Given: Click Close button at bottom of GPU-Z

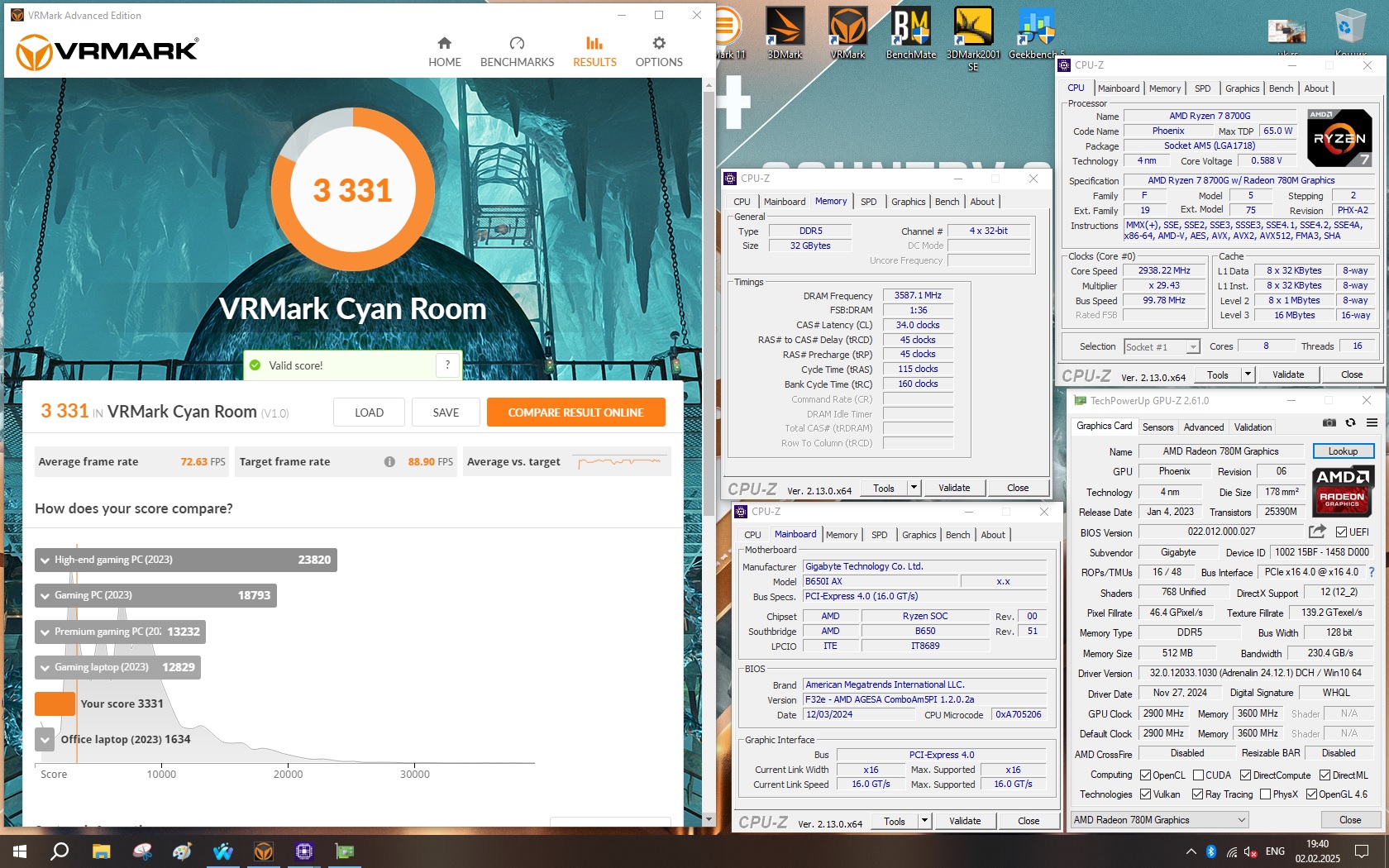Looking at the screenshot, I should pyautogui.click(x=1350, y=819).
